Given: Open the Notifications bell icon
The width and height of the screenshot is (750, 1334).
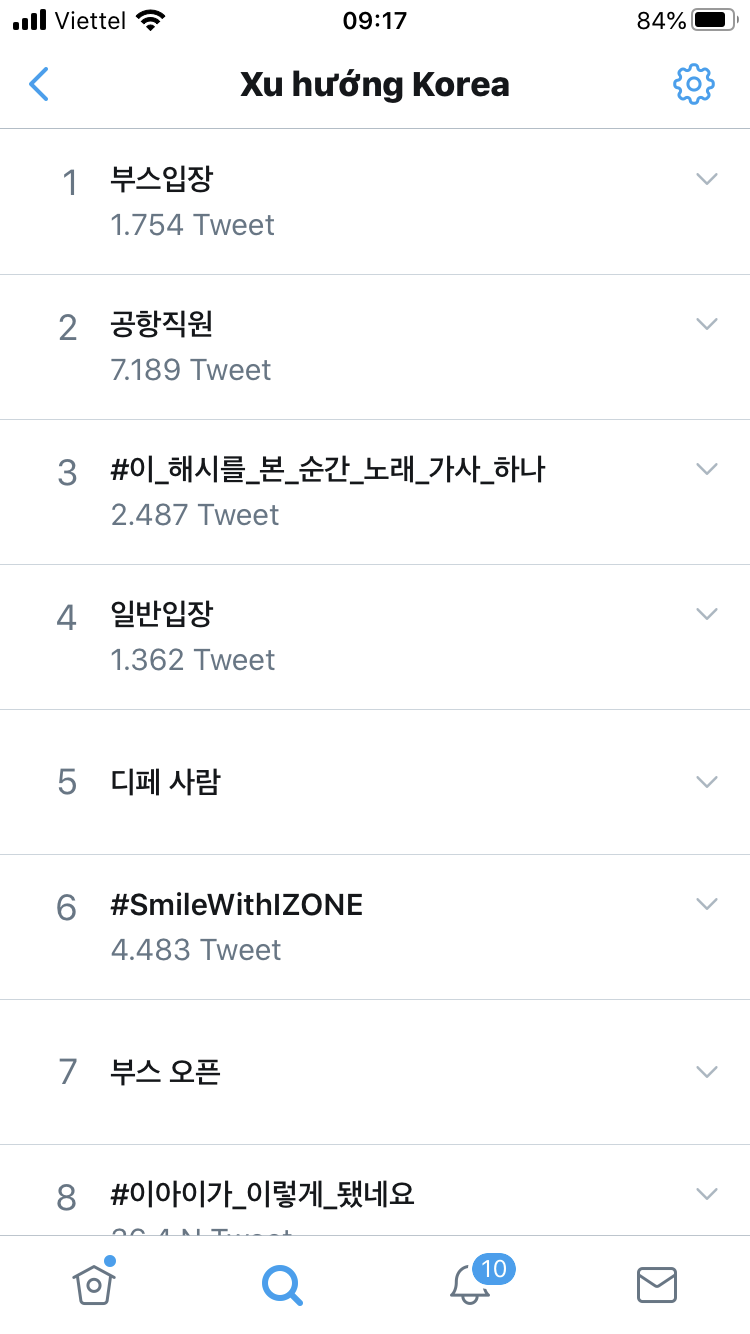Looking at the screenshot, I should (x=470, y=1284).
